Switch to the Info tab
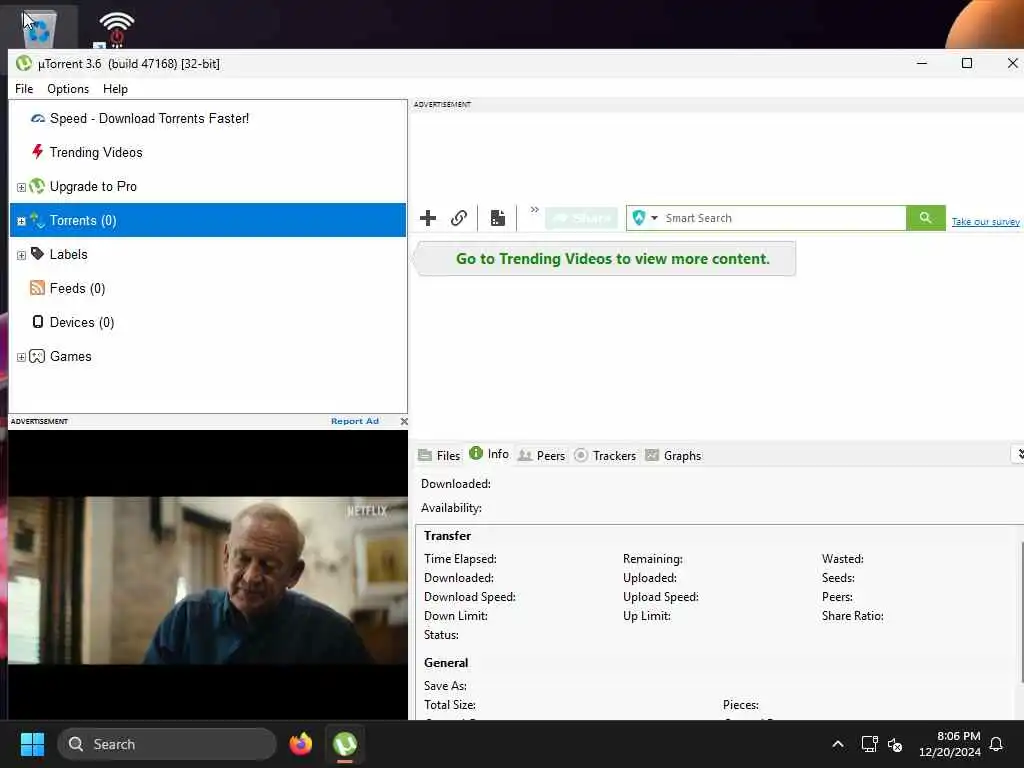1024x768 pixels. point(489,454)
